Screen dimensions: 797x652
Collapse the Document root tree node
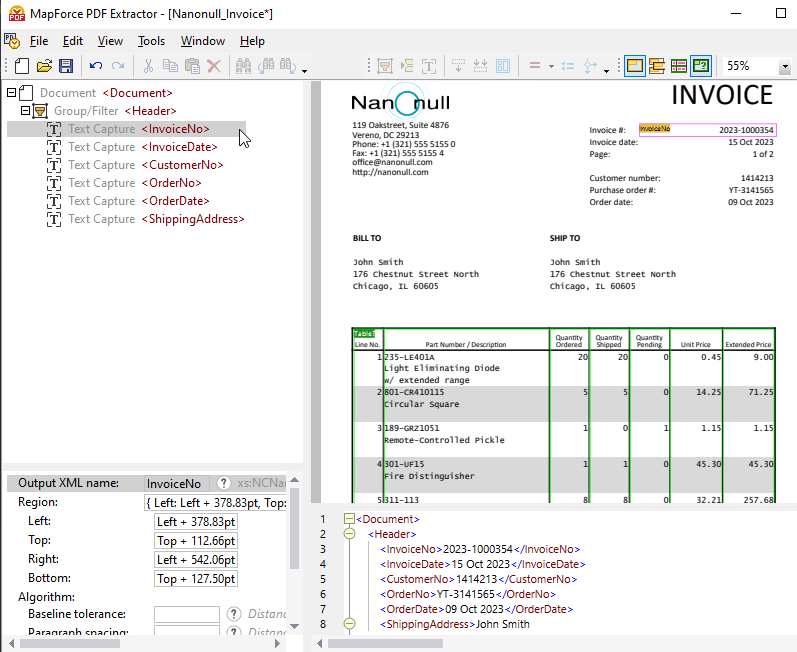point(12,93)
